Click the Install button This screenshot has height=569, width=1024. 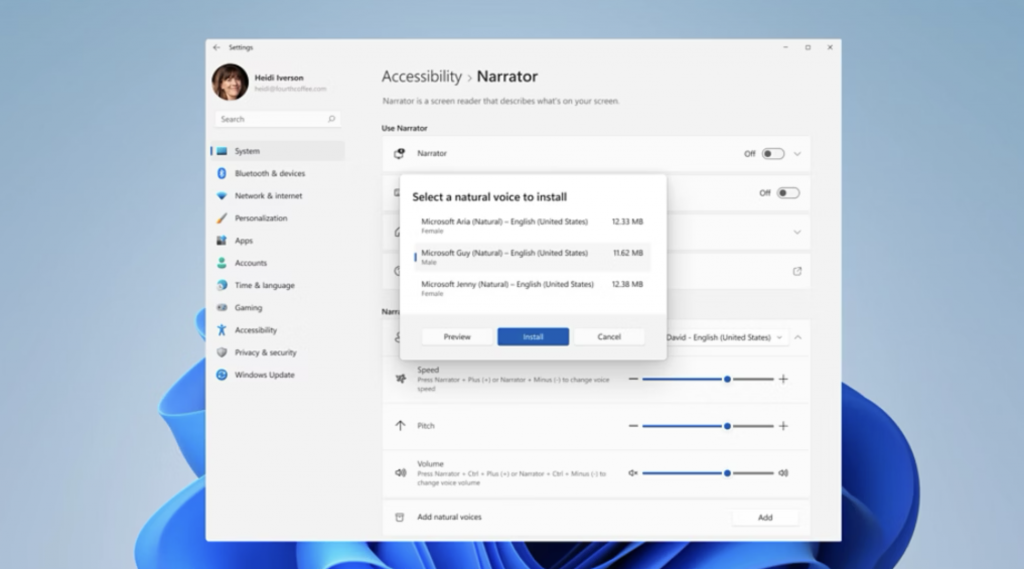(533, 336)
